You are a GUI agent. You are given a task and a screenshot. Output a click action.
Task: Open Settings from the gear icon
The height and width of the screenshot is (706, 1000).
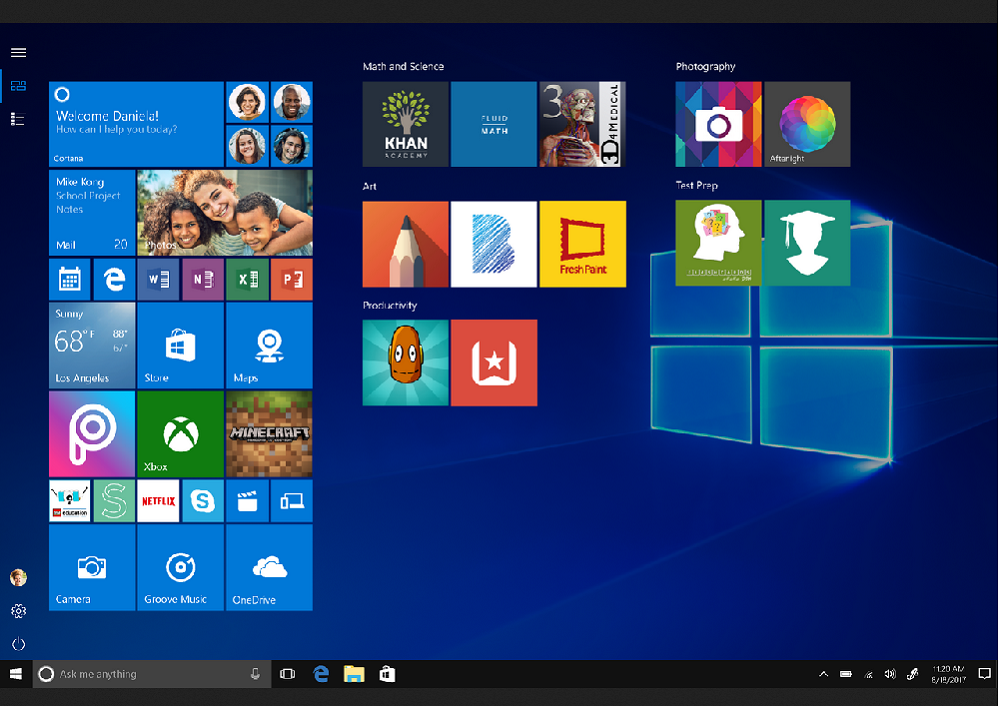[18, 611]
